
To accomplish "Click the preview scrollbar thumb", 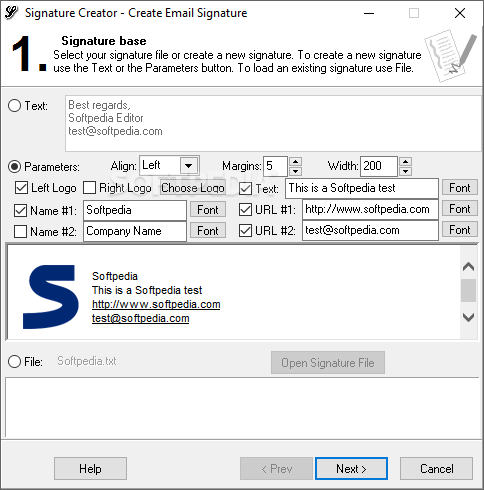I will [468, 290].
